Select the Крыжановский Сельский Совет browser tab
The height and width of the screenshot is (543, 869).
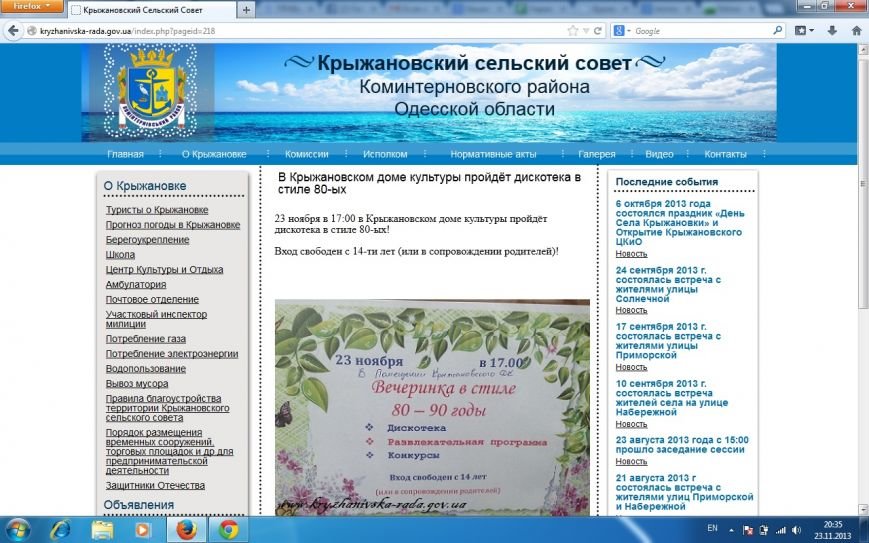point(151,10)
